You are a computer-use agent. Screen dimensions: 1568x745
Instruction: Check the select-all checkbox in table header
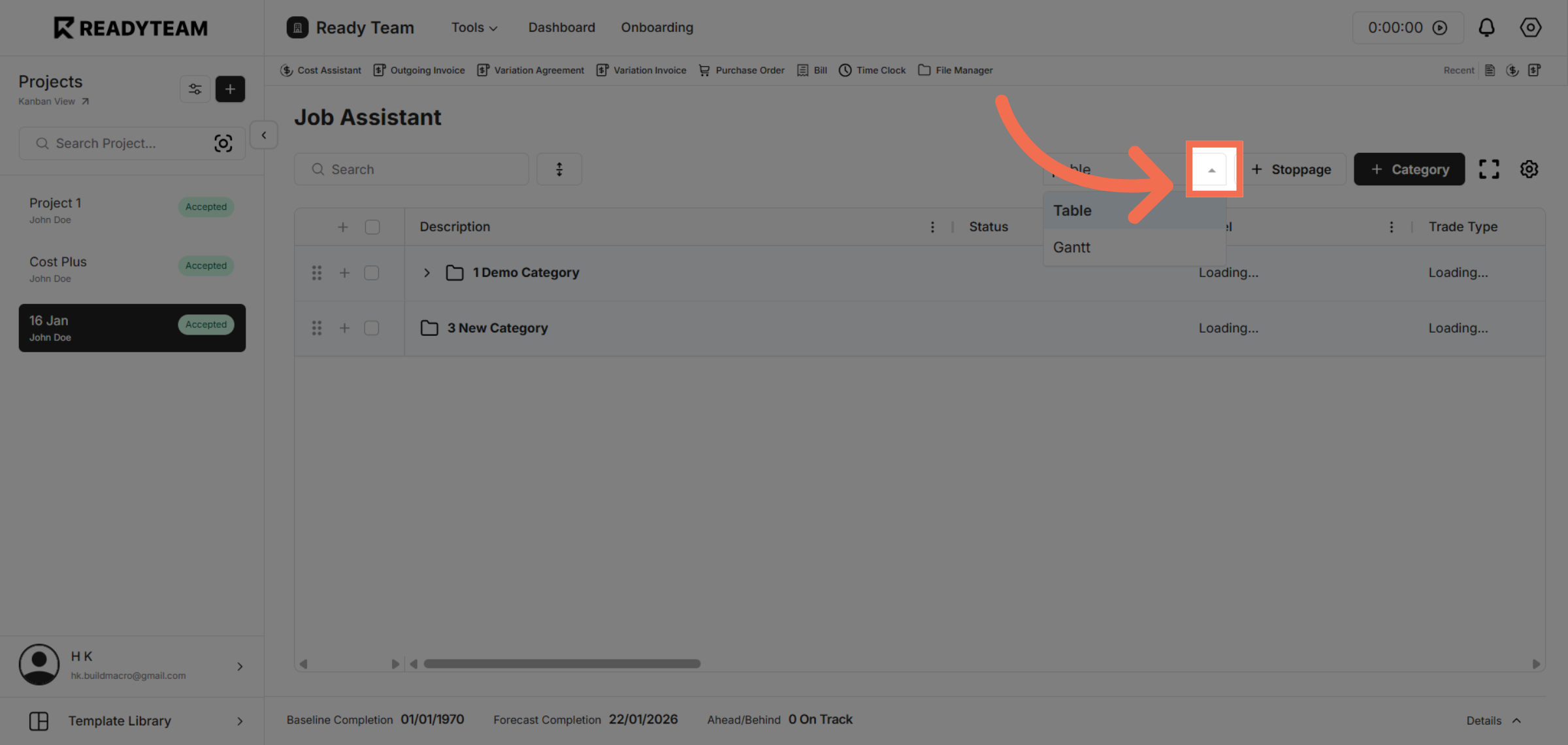372,226
